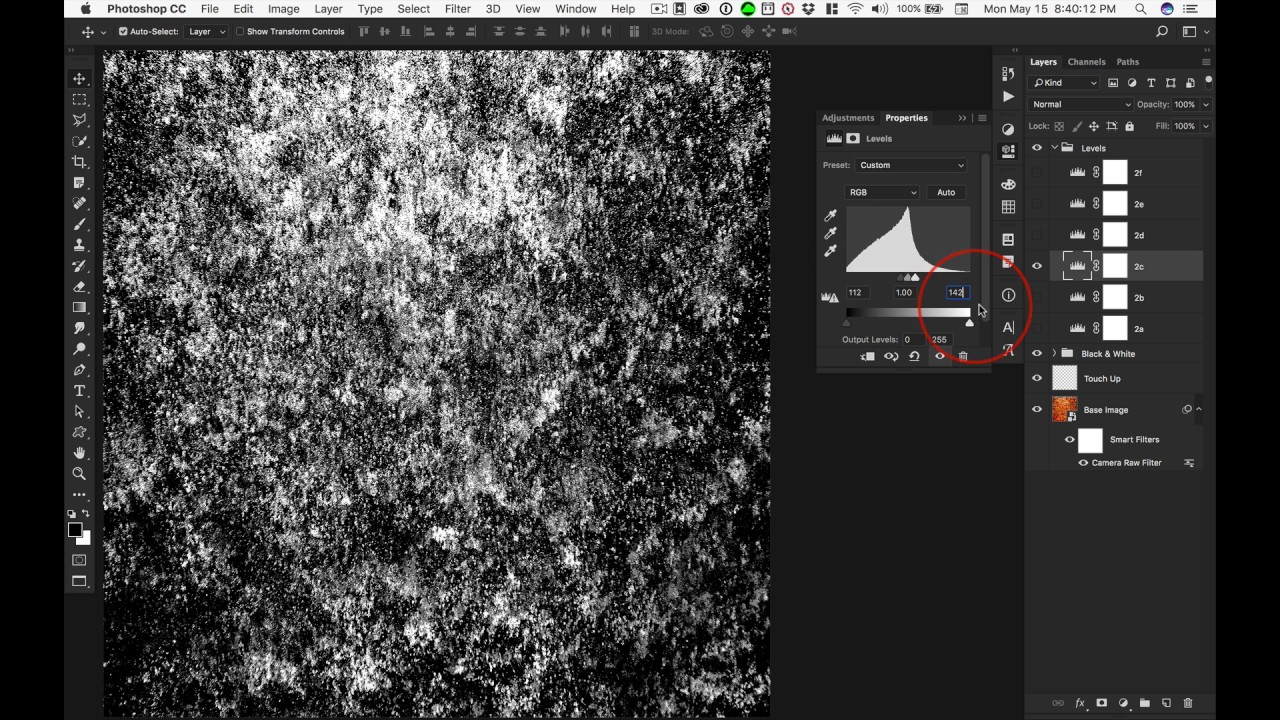
Task: Open Spotlight search in the menu bar
Action: 1141,9
